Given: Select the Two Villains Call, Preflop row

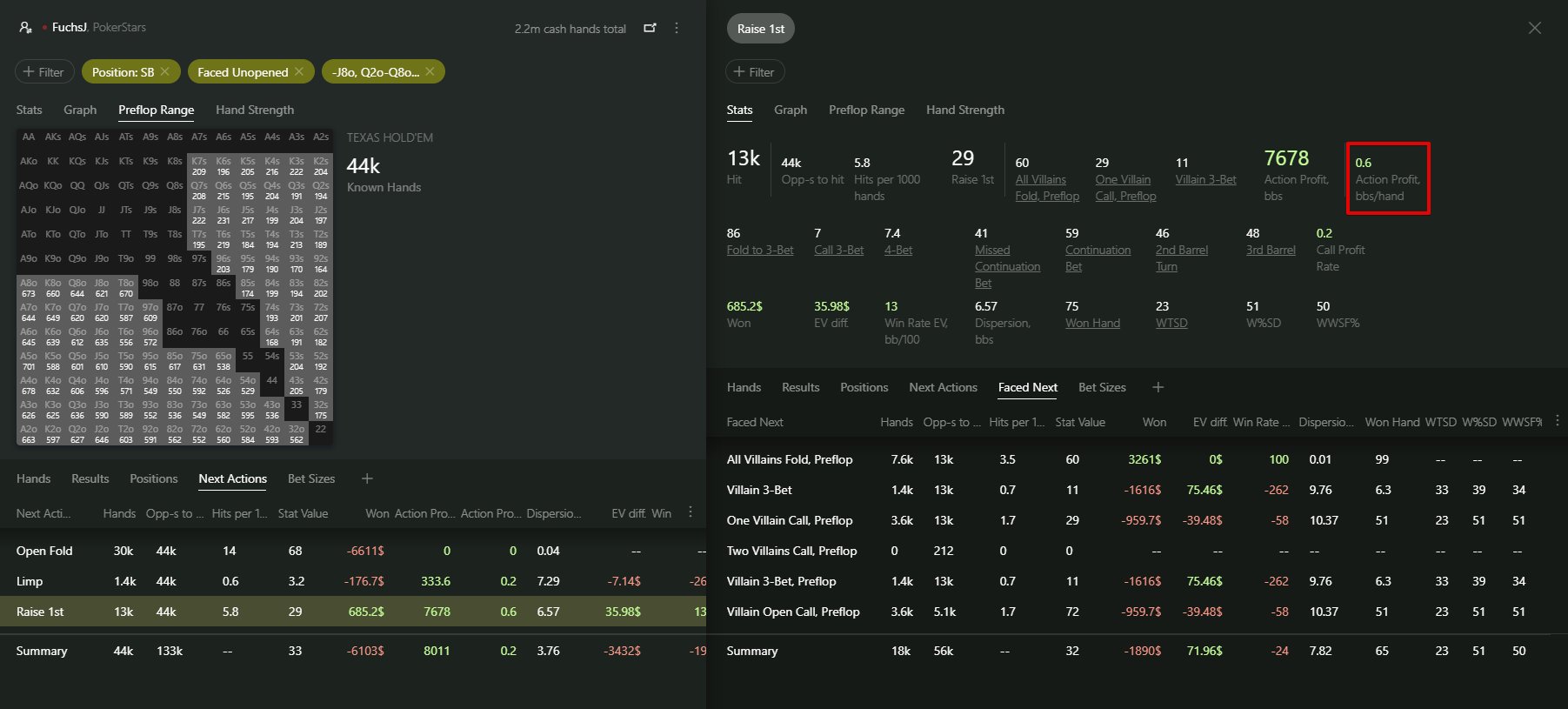Looking at the screenshot, I should pos(1138,551).
